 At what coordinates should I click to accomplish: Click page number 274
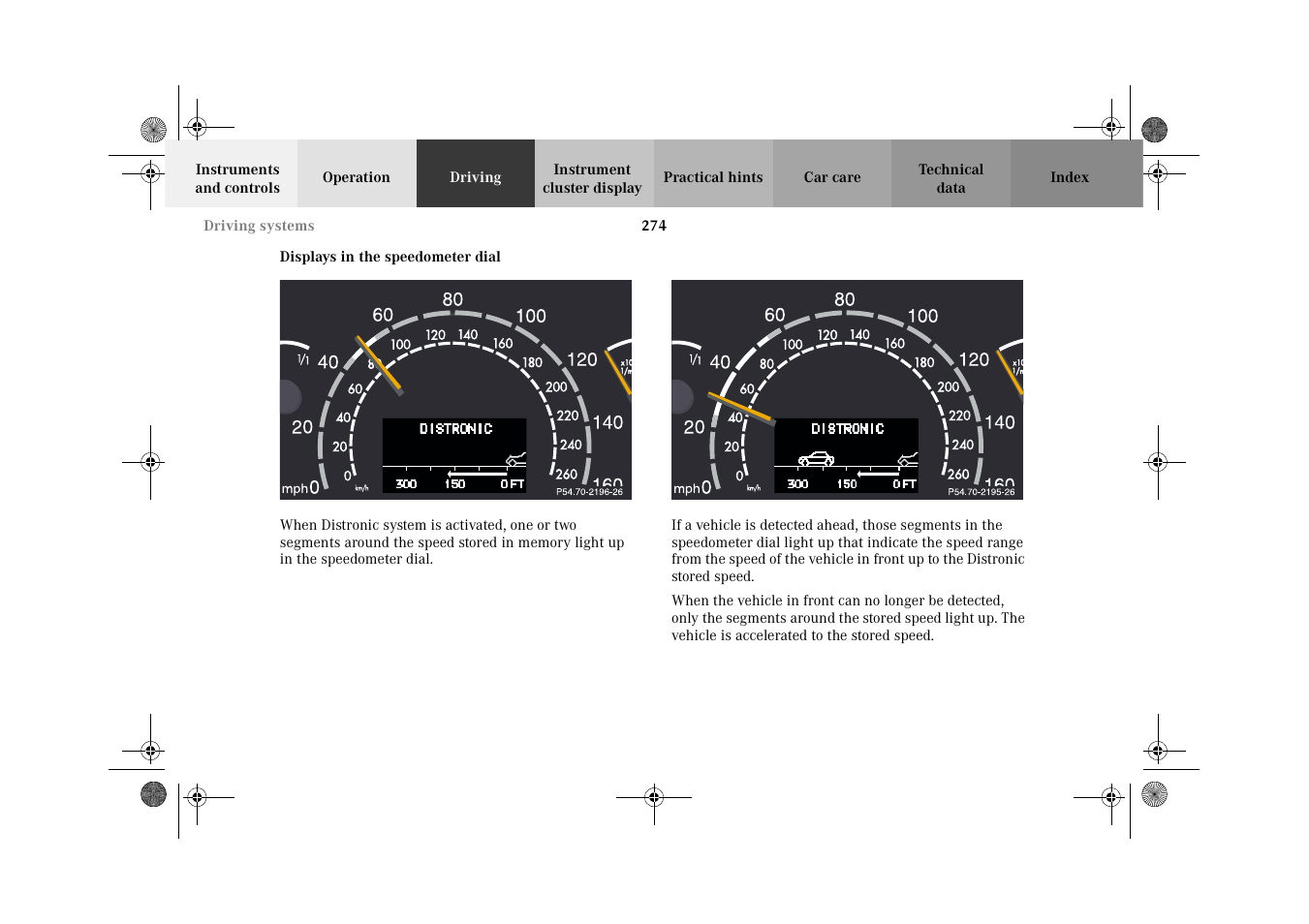[x=654, y=226]
